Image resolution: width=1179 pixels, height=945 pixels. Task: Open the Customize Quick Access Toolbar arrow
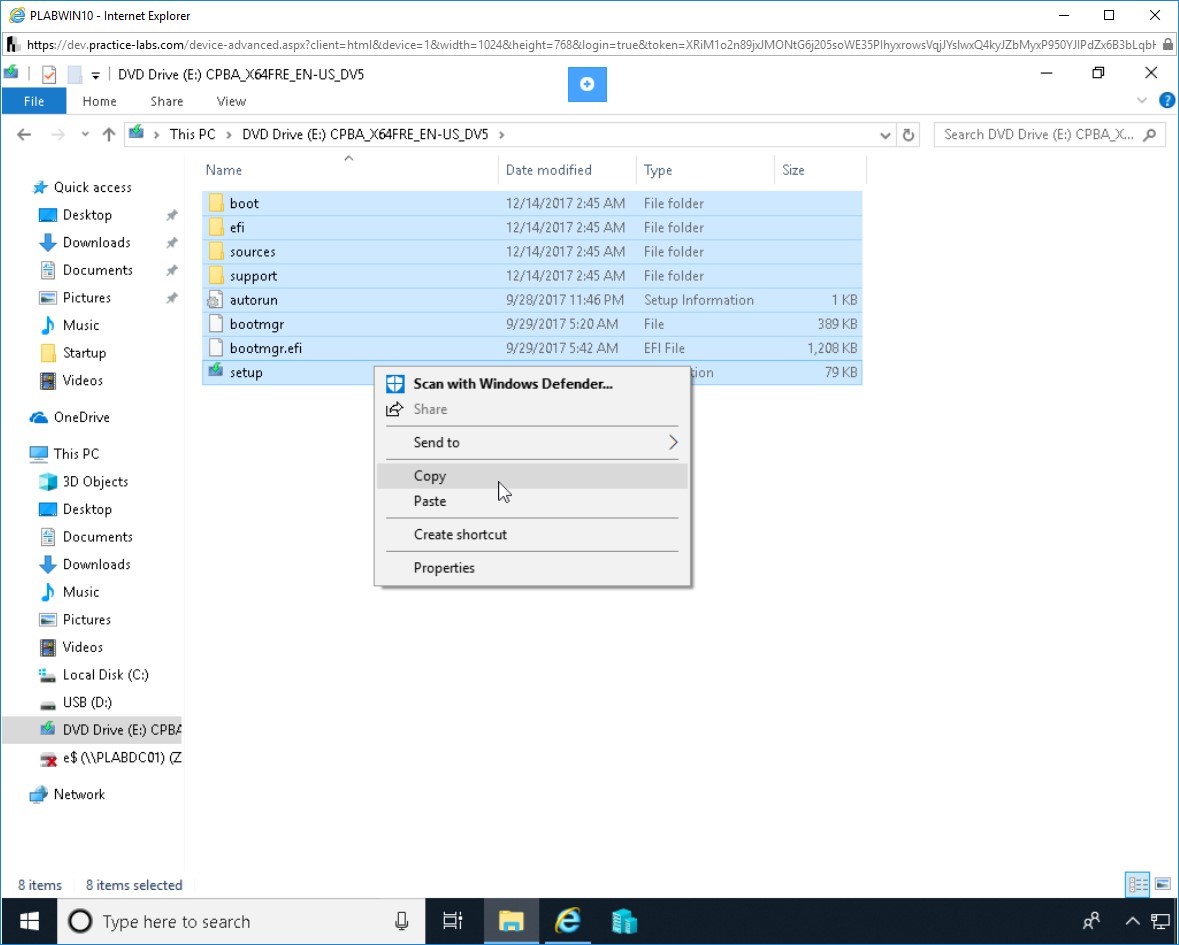pos(95,75)
